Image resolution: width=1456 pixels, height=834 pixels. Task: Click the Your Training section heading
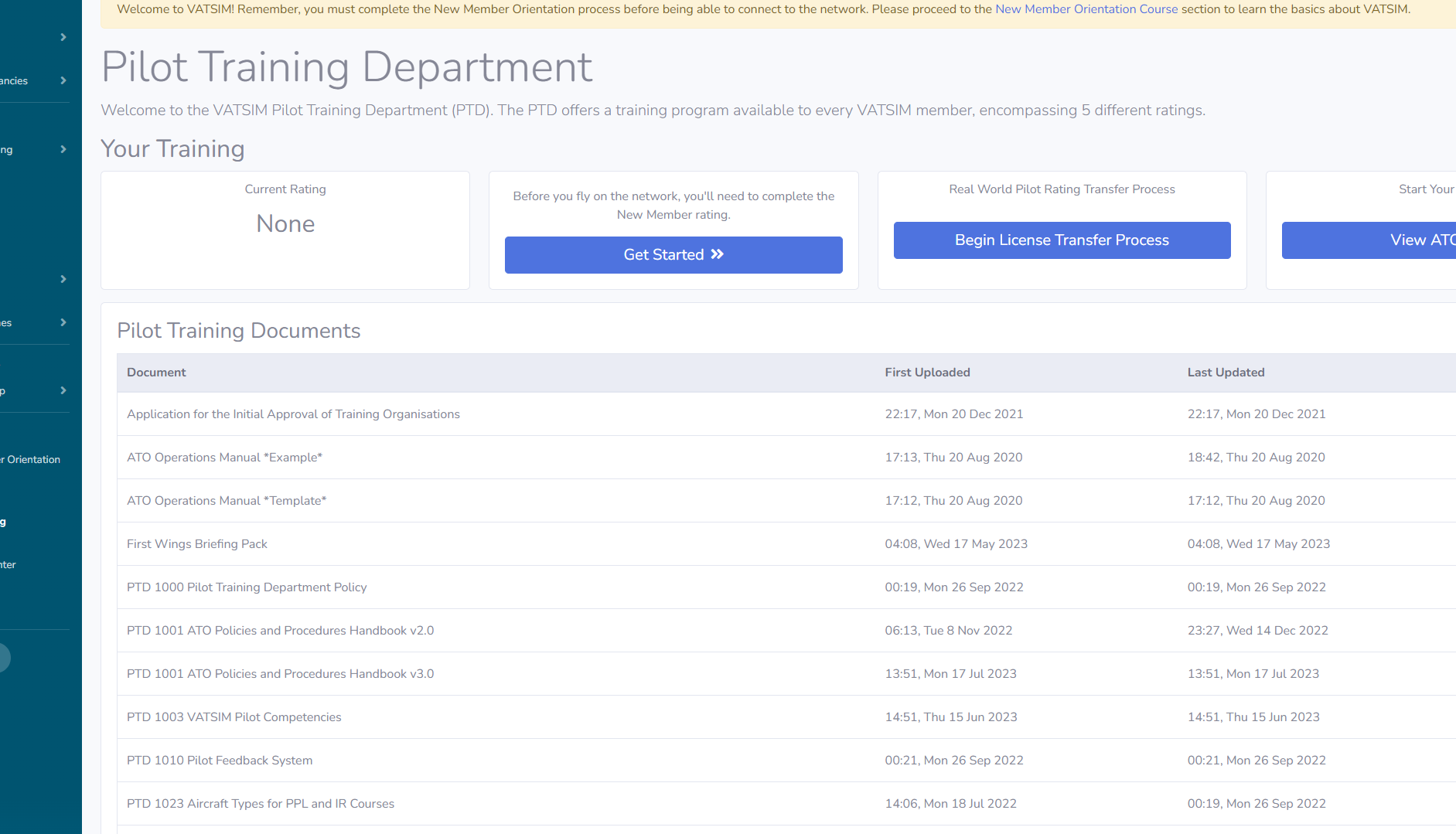coord(172,148)
